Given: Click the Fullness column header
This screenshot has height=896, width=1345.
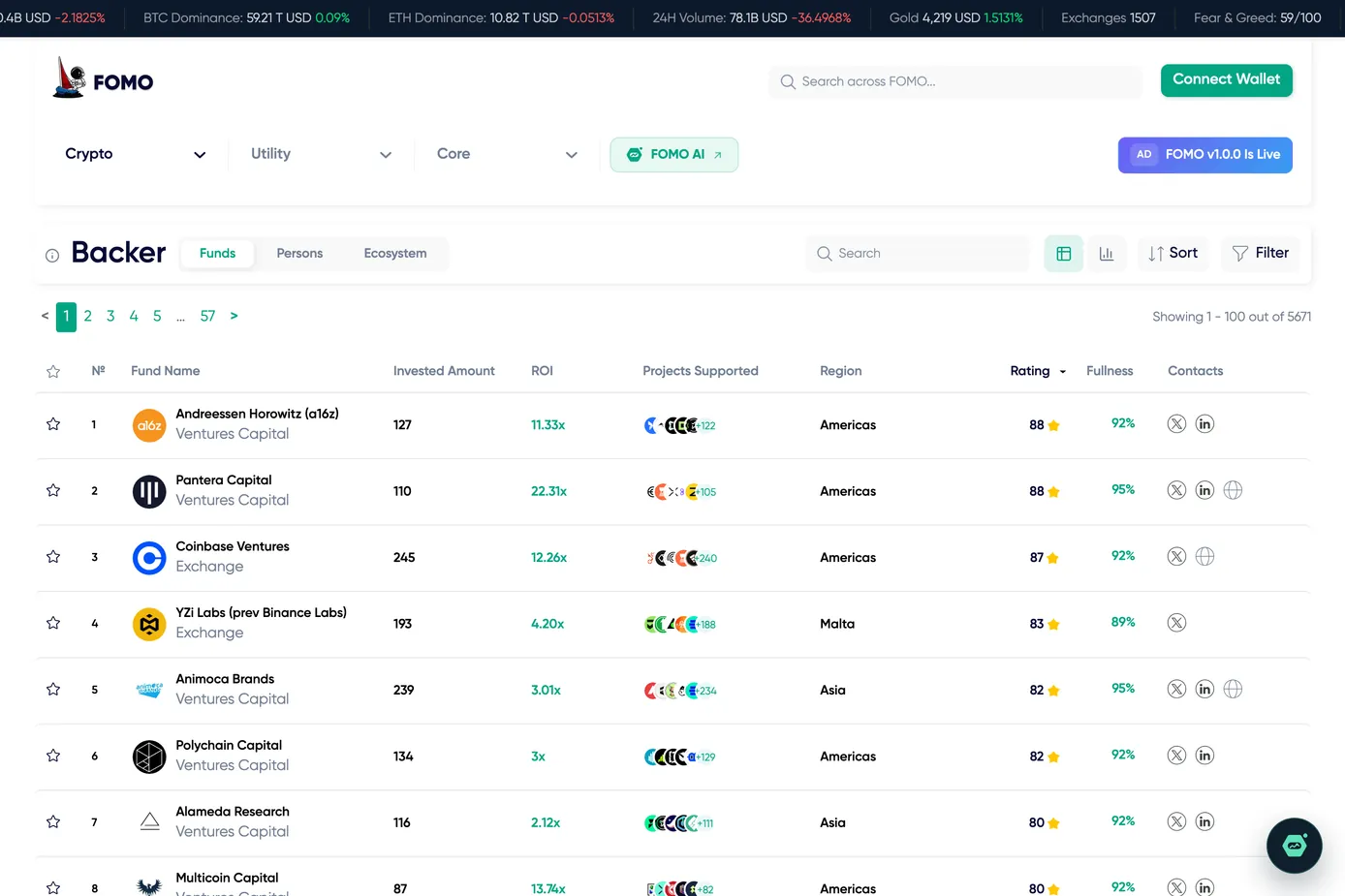Looking at the screenshot, I should (1110, 371).
